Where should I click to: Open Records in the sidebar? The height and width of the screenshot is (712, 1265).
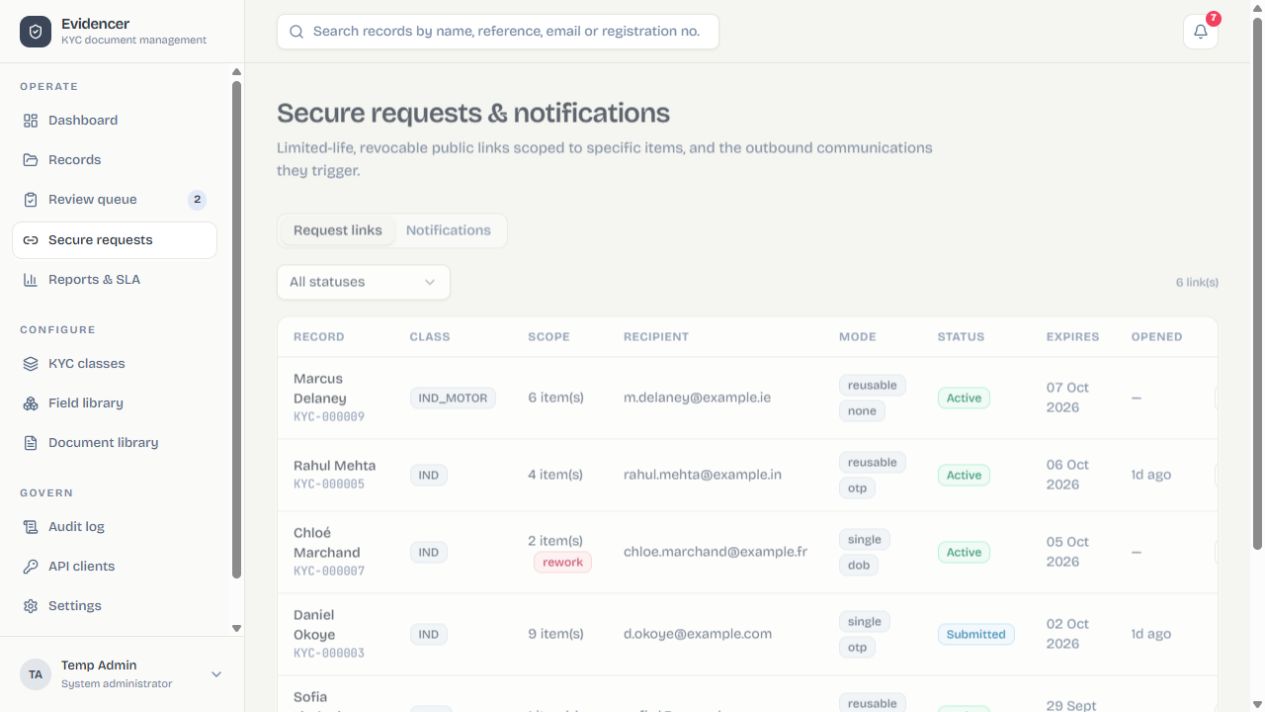point(114,160)
